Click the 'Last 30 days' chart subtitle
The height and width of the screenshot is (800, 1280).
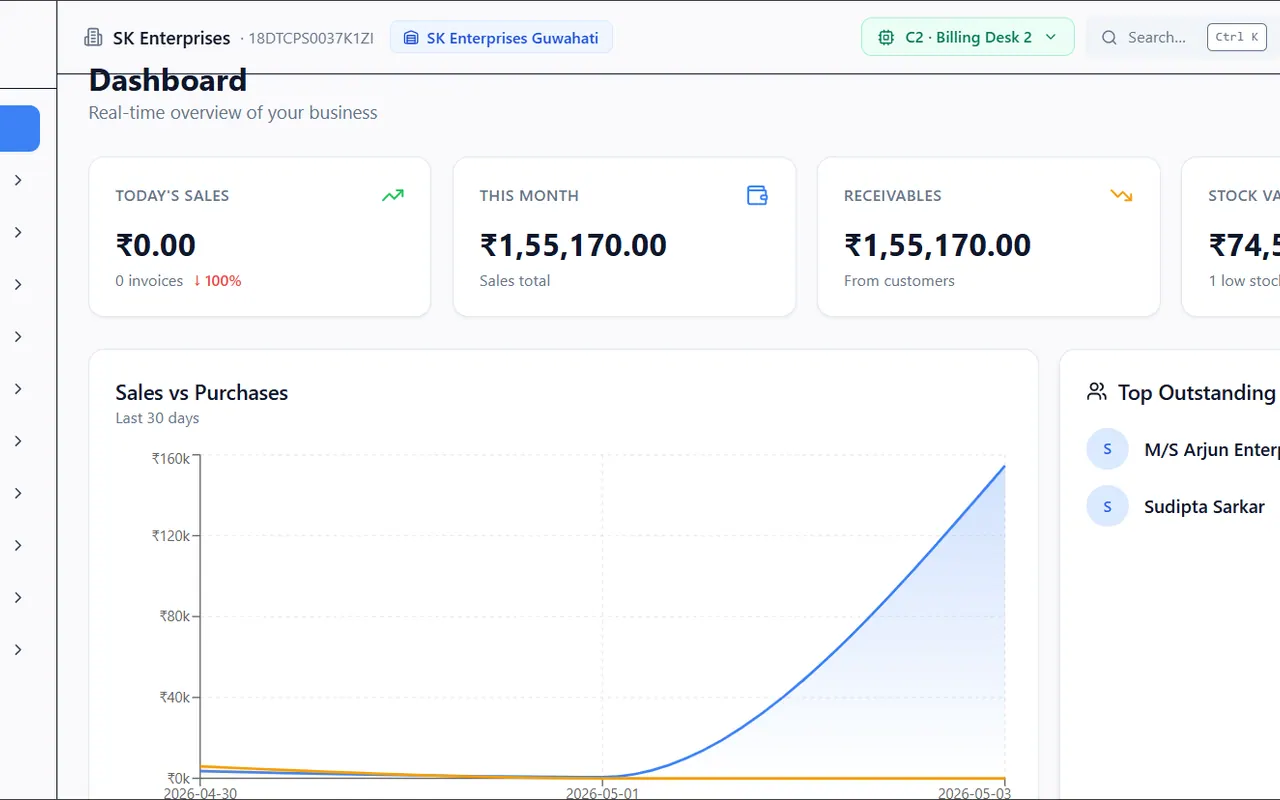(157, 418)
